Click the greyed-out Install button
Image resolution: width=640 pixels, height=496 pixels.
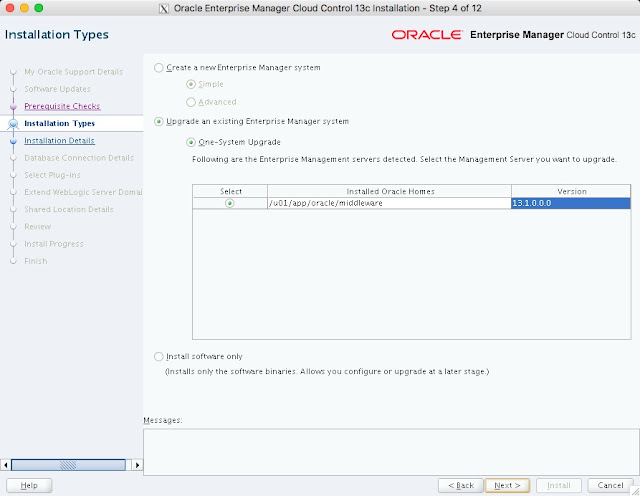click(559, 485)
